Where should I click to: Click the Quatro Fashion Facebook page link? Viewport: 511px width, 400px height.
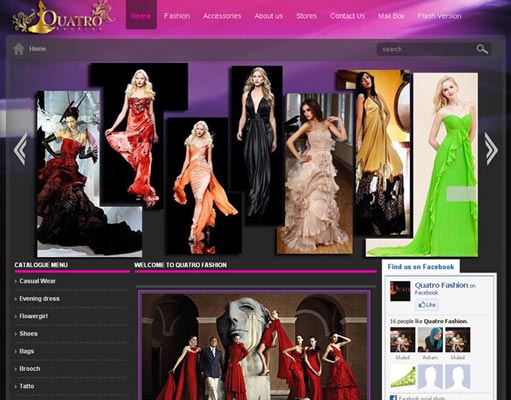coord(441,285)
